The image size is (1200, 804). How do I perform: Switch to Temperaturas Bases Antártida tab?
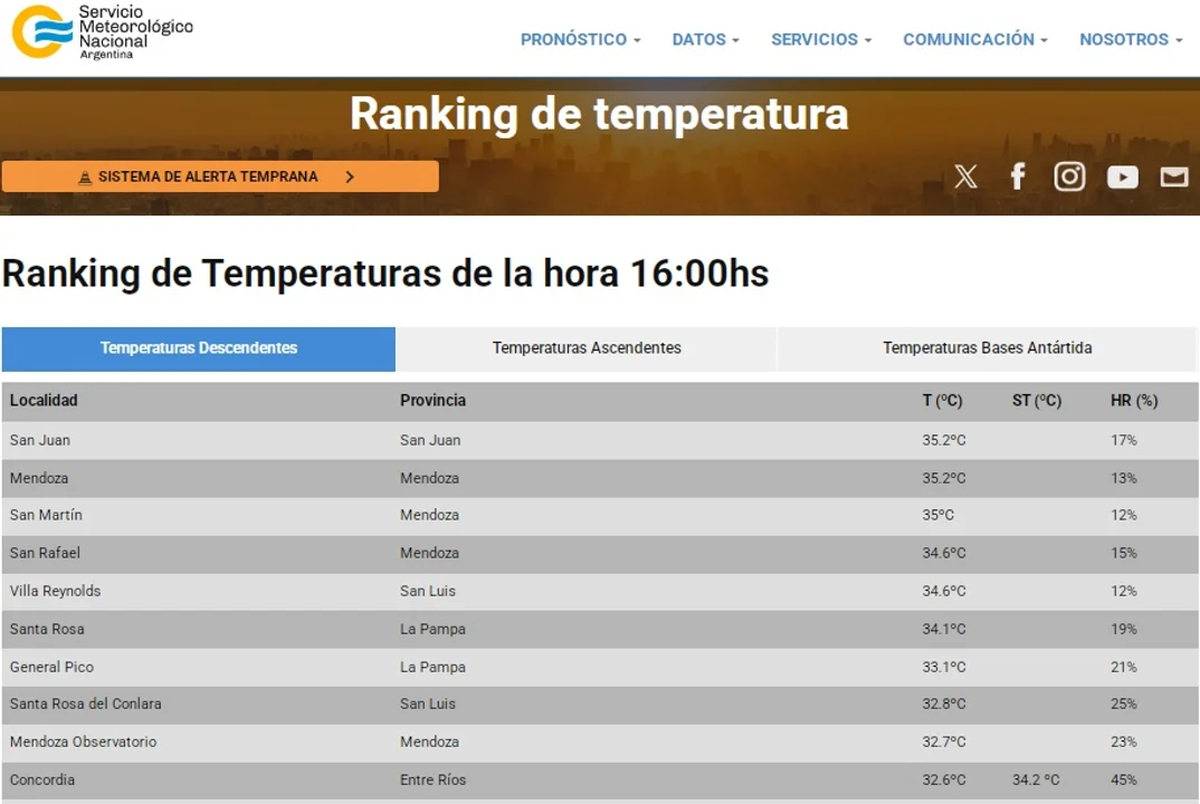pos(986,348)
